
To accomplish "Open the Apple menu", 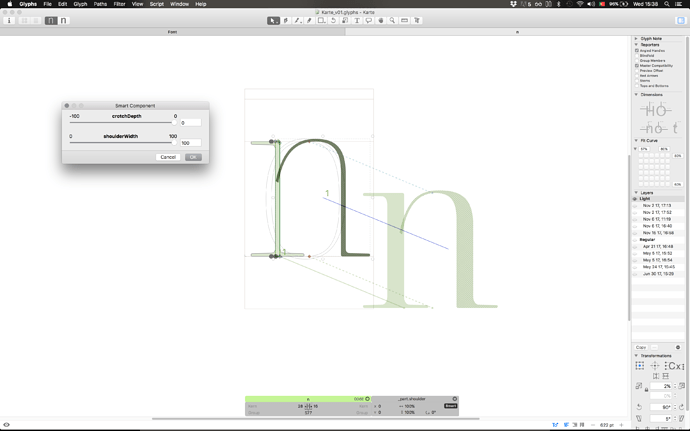I will click(x=9, y=4).
